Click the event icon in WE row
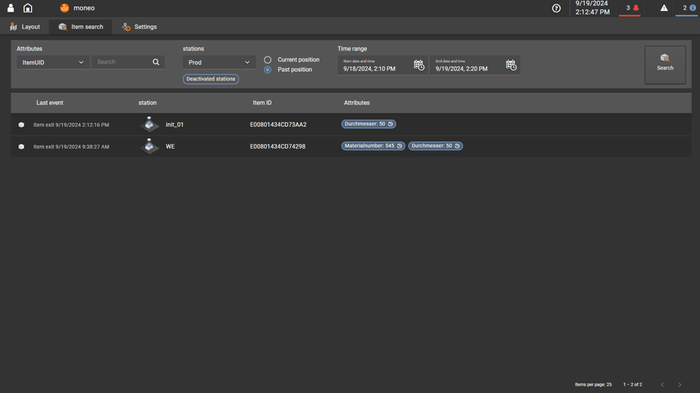700x393 pixels. coord(21,146)
